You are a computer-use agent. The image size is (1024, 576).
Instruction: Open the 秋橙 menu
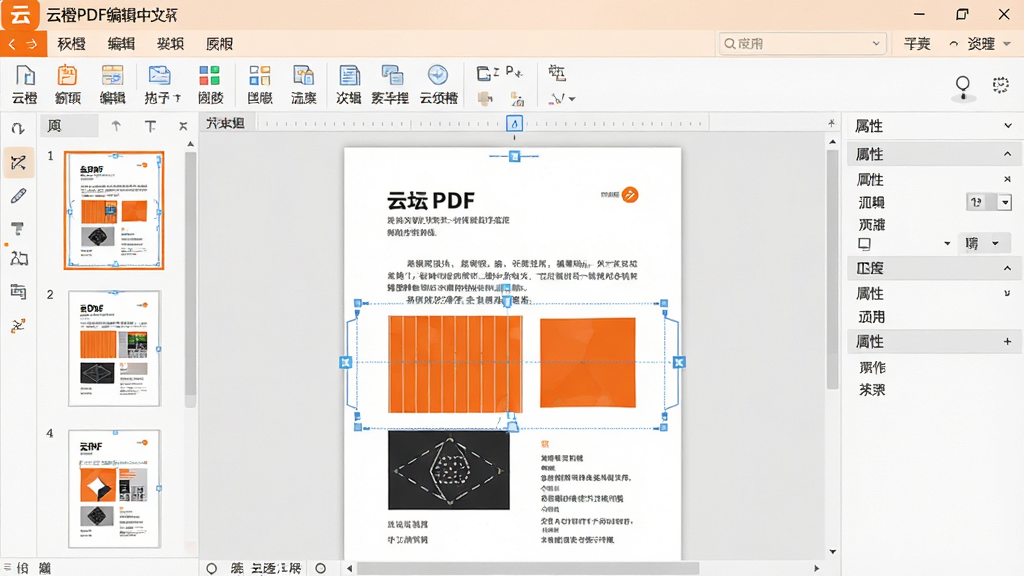click(71, 44)
